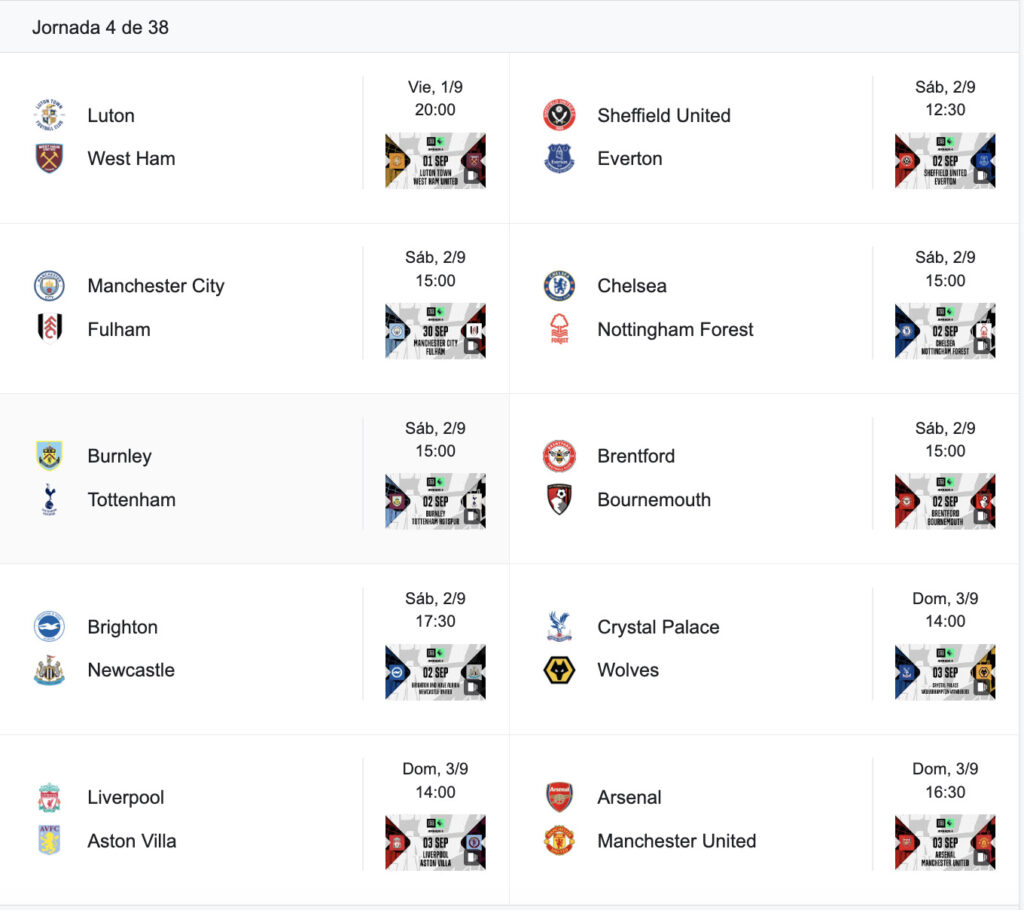This screenshot has width=1024, height=910.
Task: Click the Nottingham Forest tree crest
Action: (x=559, y=329)
